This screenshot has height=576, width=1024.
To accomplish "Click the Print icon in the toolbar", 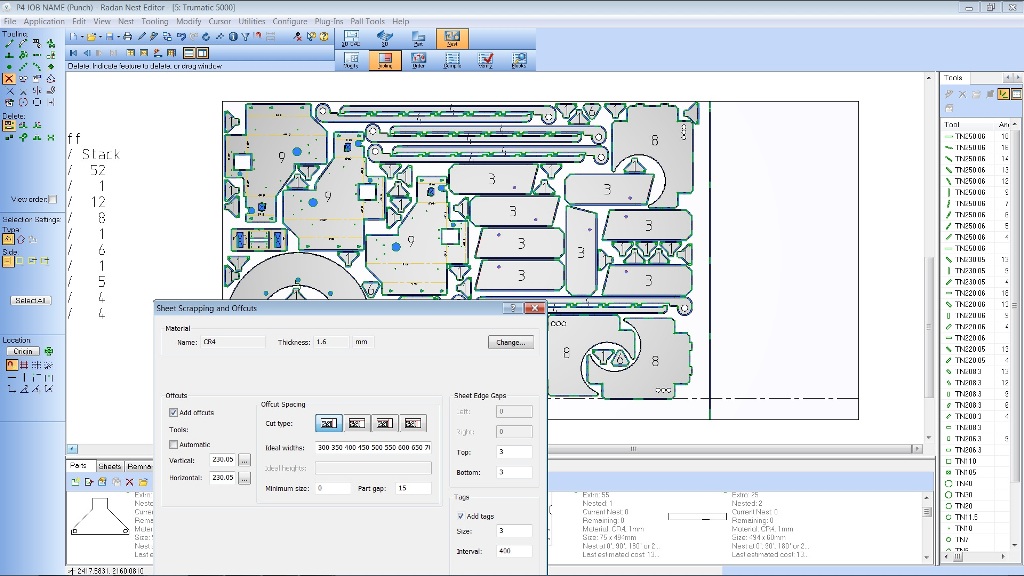I will (125, 36).
